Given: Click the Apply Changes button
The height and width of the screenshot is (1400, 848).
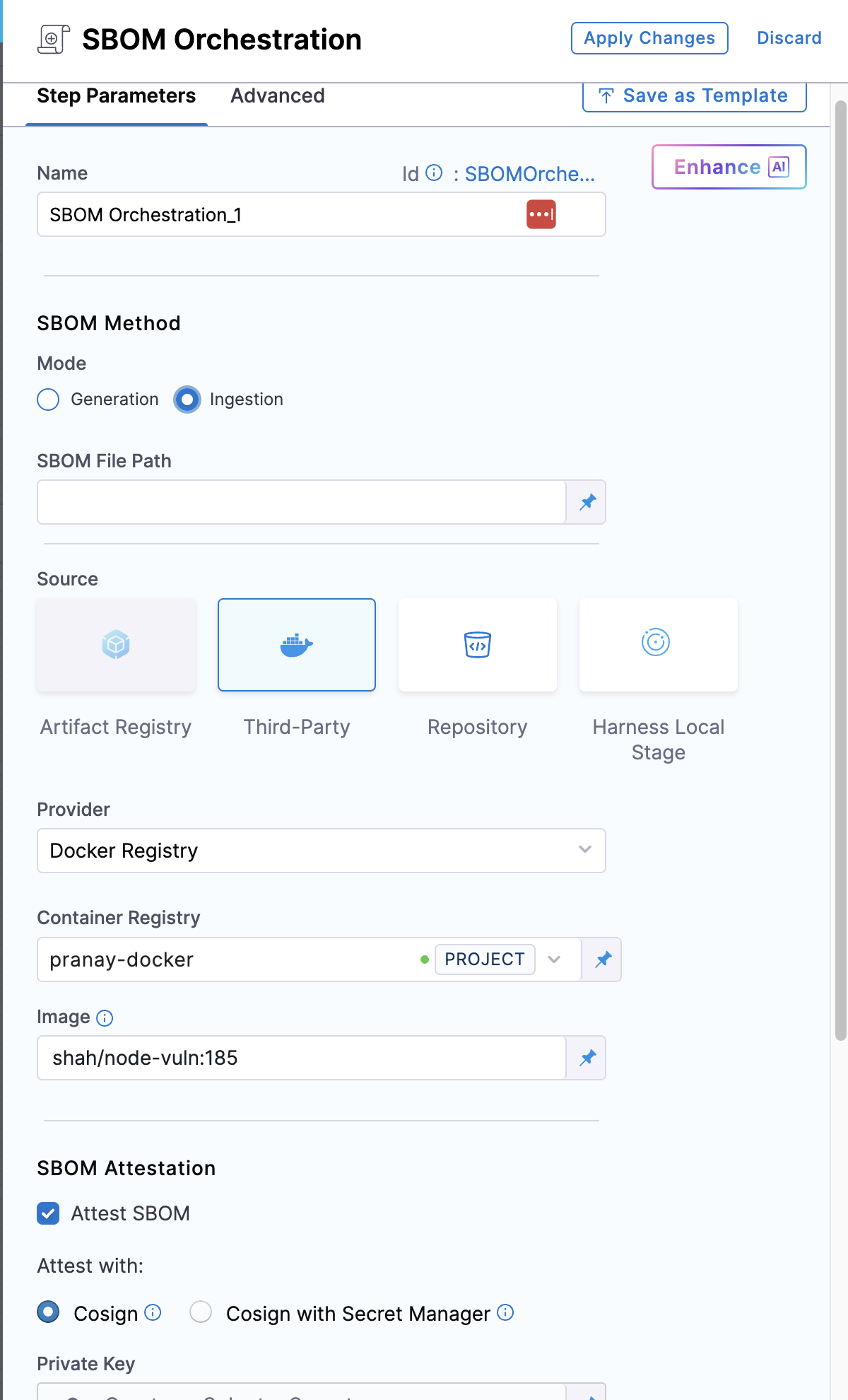Looking at the screenshot, I should coord(649,38).
